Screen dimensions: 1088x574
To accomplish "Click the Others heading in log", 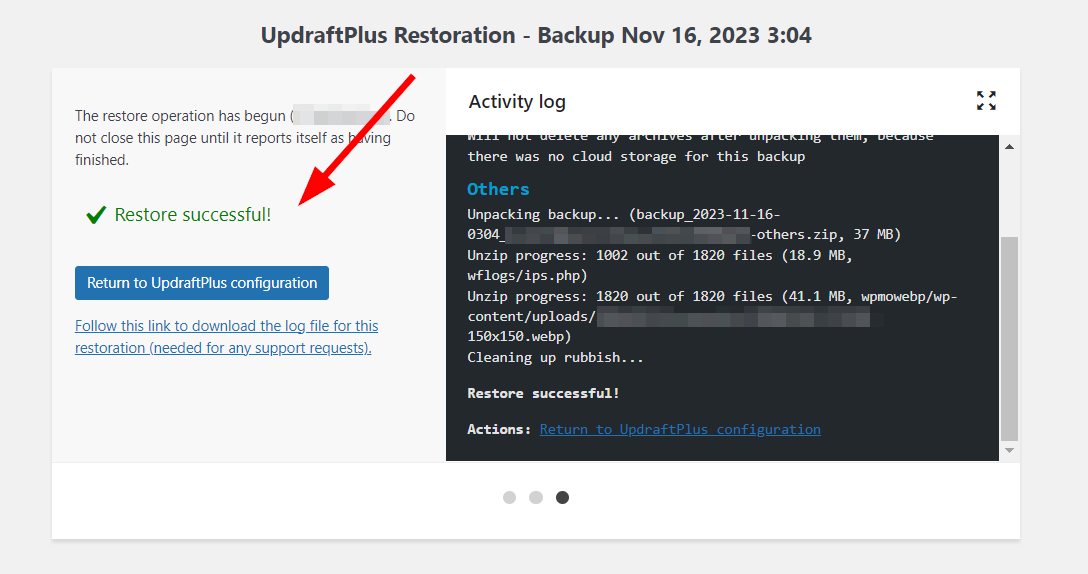I will coord(498,189).
